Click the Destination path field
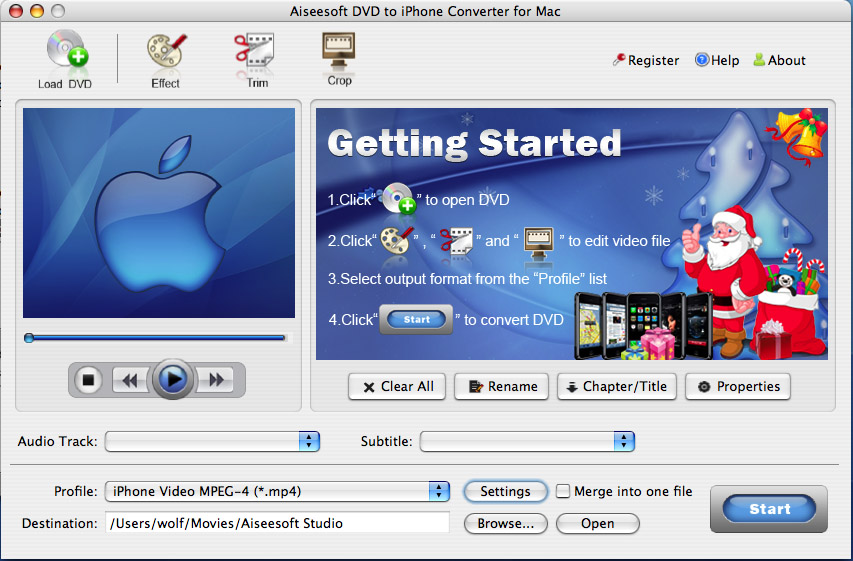 click(277, 523)
